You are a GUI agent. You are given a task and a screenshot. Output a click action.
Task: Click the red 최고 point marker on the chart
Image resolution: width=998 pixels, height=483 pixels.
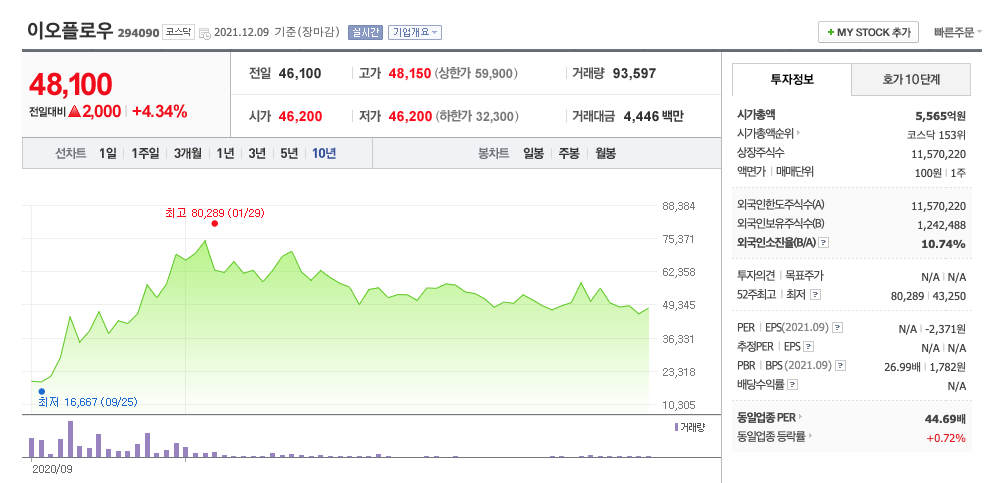(x=214, y=223)
